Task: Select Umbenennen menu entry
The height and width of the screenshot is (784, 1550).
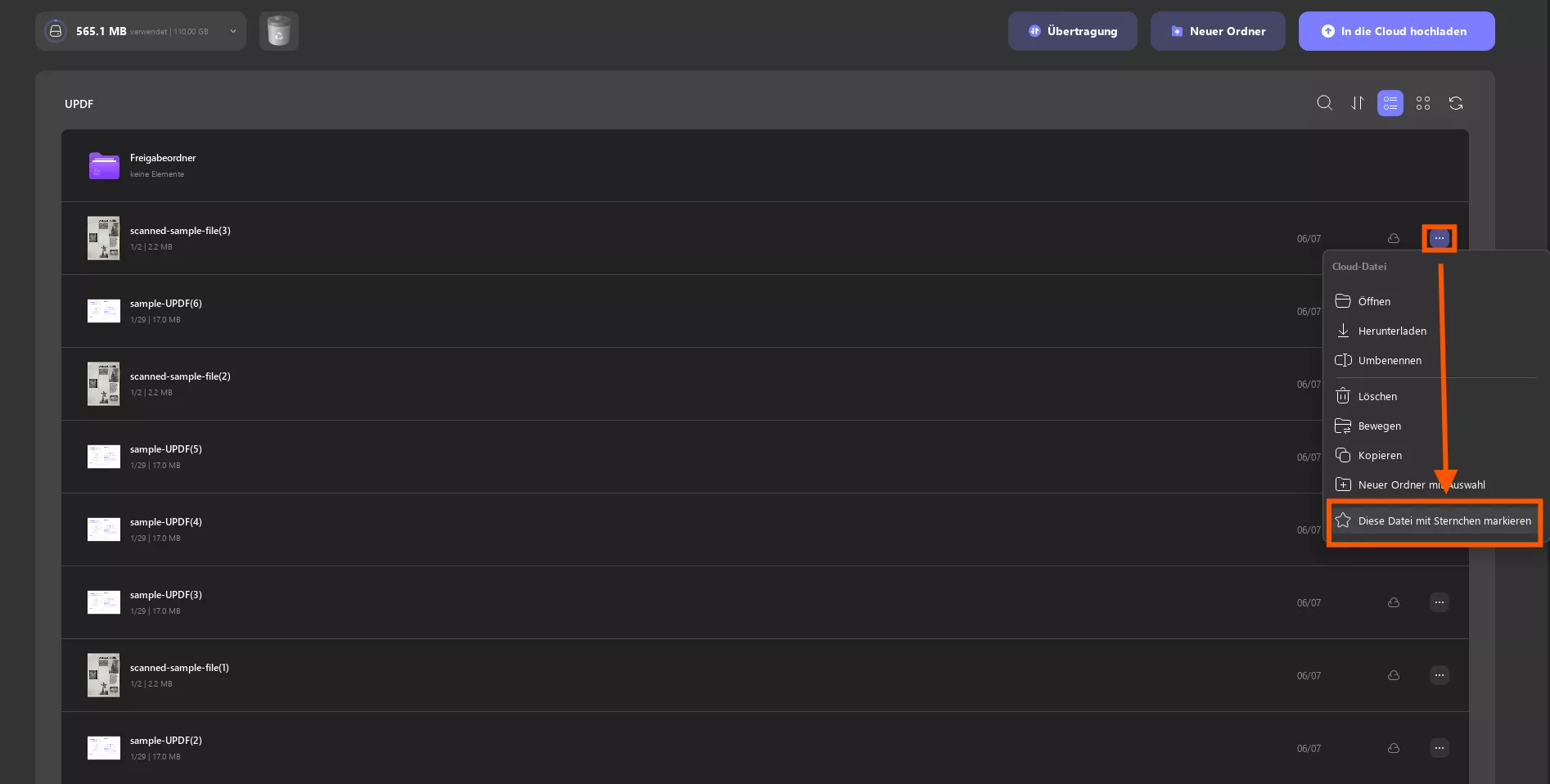Action: coord(1389,360)
